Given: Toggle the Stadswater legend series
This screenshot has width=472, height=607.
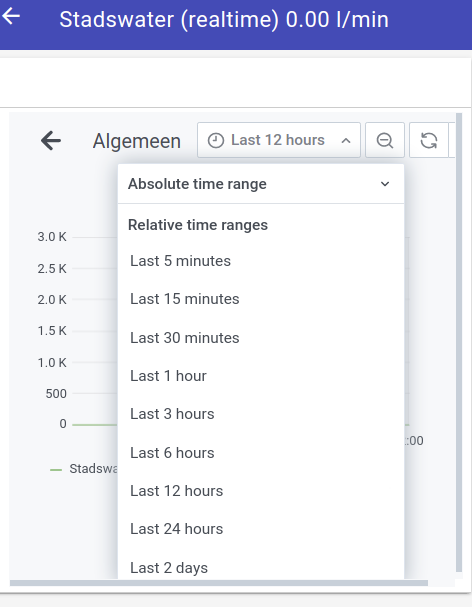Looking at the screenshot, I should point(84,469).
